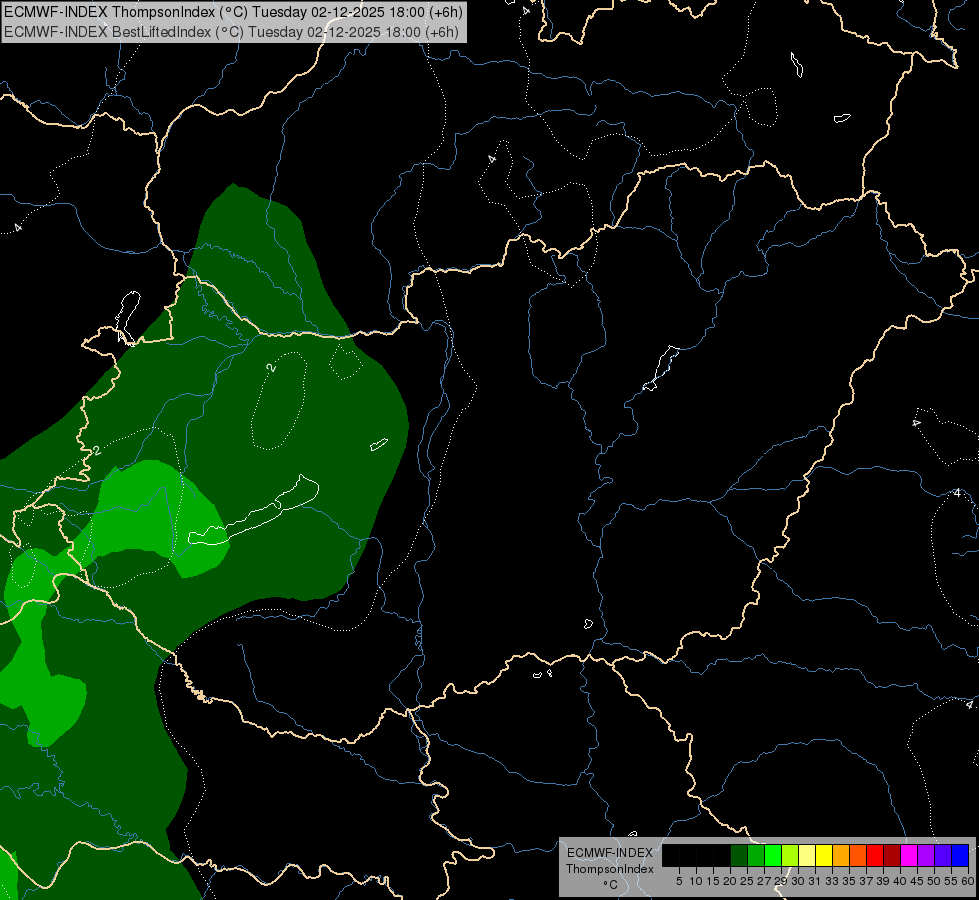The image size is (979, 900).
Task: Click the legend scale value '39'
Action: [x=883, y=881]
